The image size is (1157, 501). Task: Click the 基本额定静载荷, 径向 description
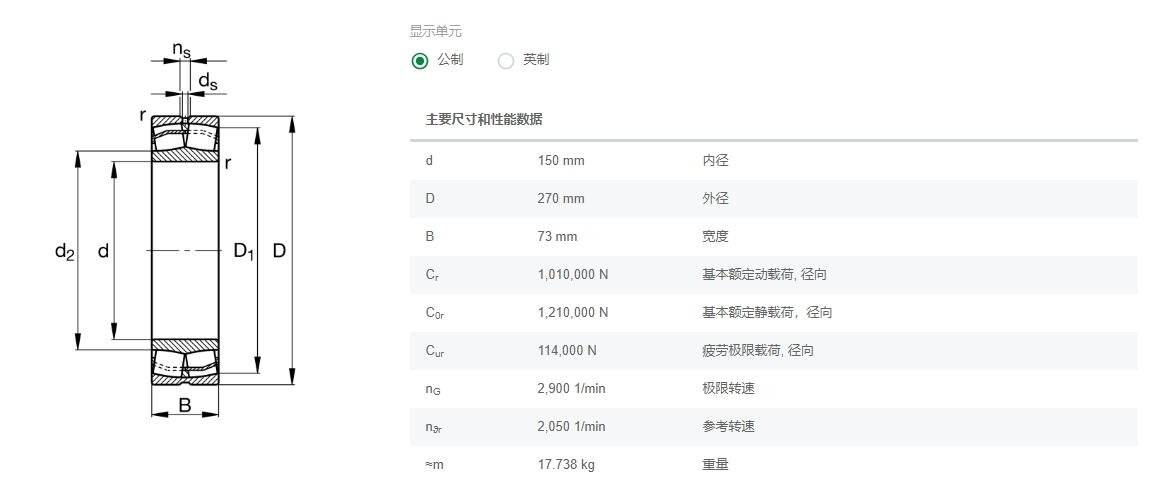pos(767,312)
